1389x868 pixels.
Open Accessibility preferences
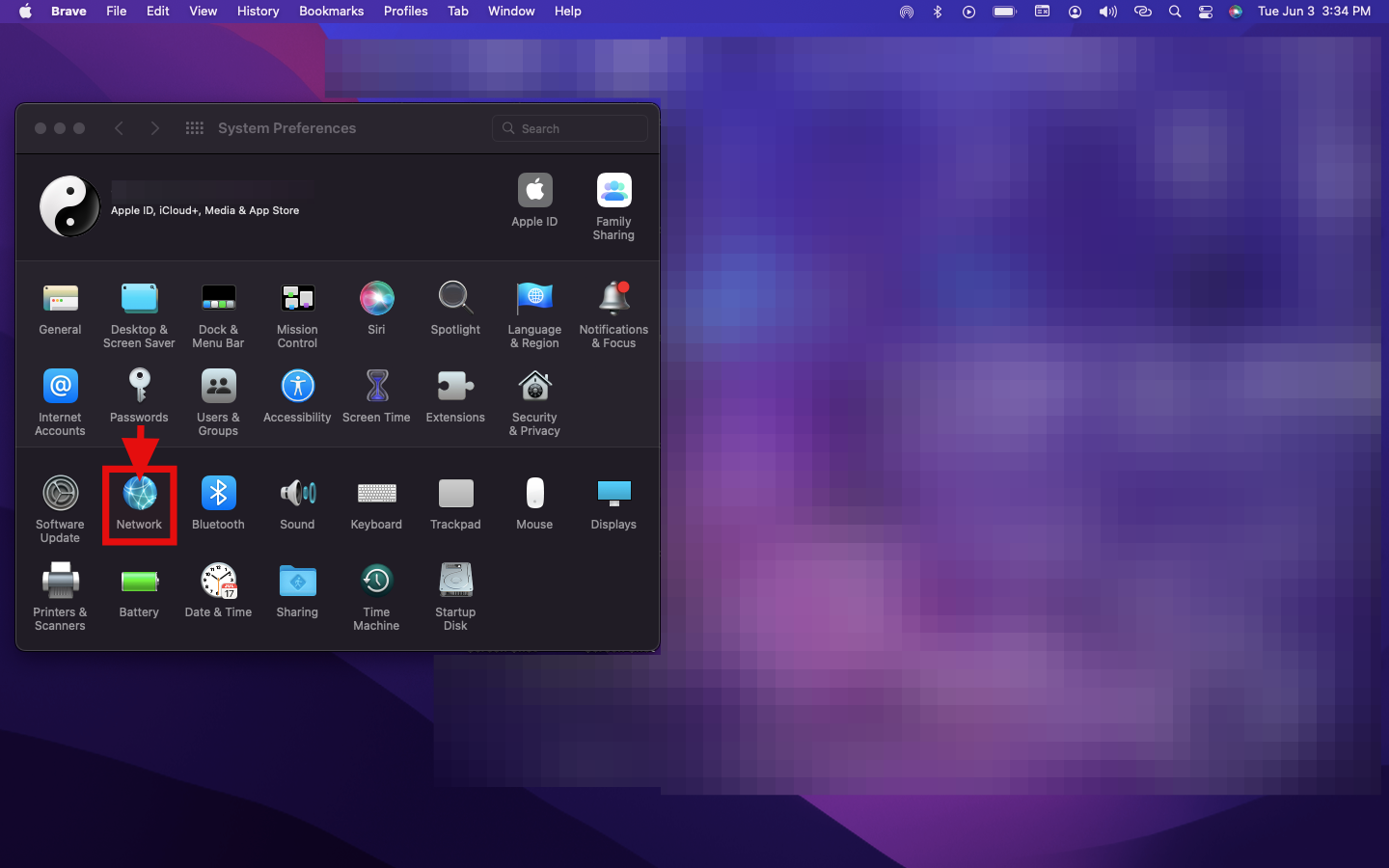click(297, 397)
